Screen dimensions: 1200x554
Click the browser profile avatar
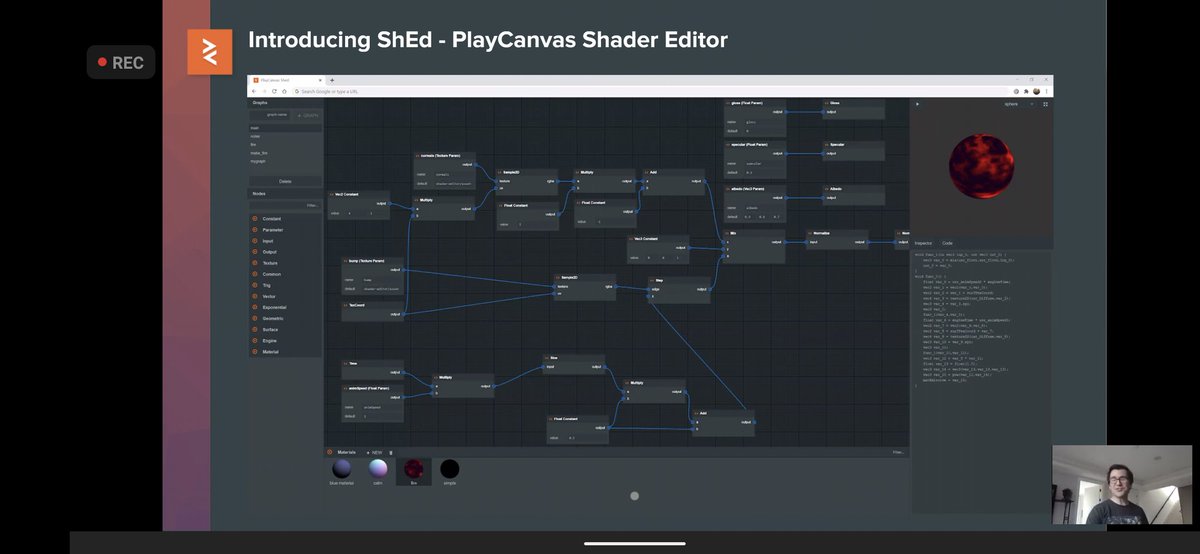[1037, 91]
